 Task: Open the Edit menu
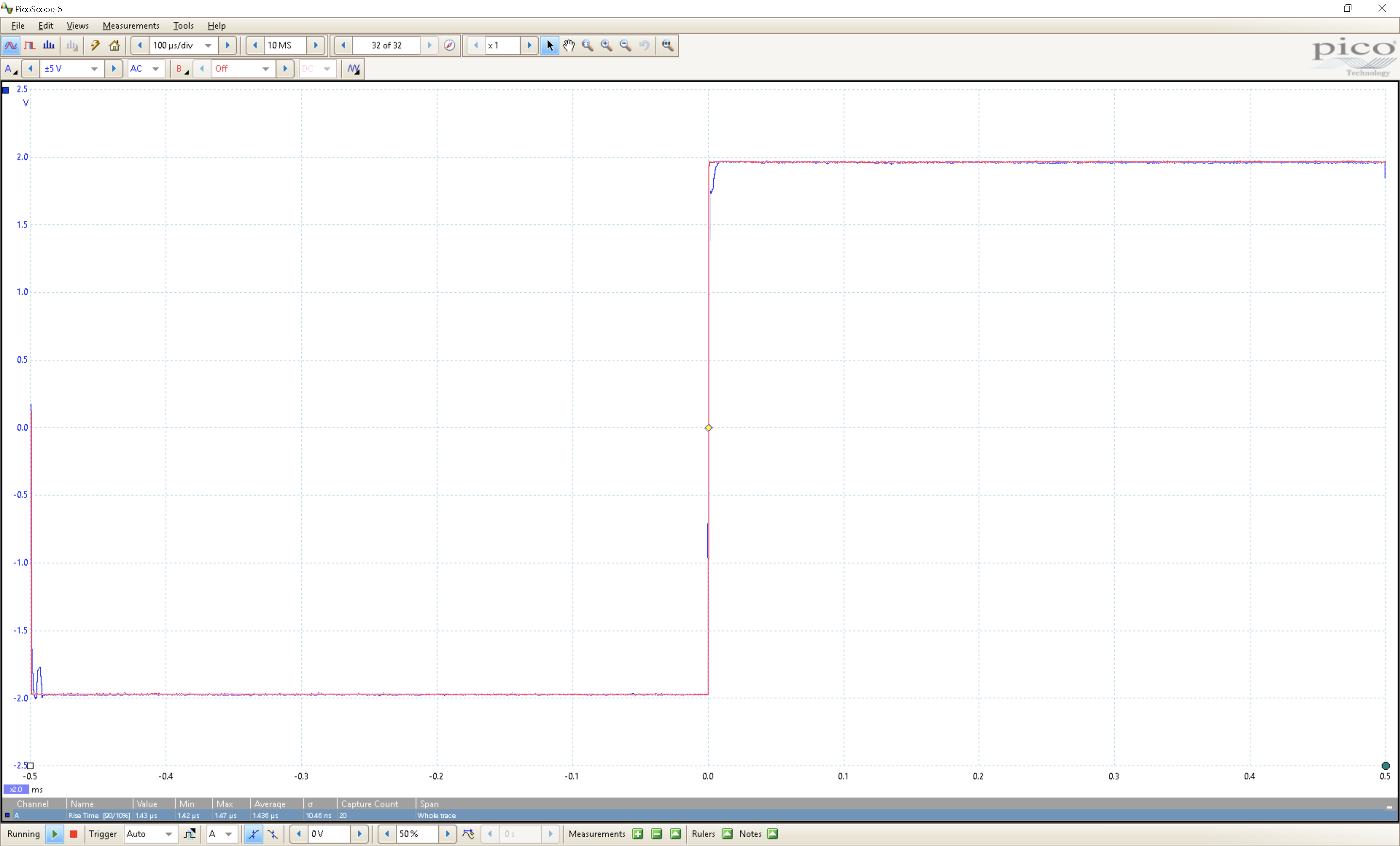[46, 26]
